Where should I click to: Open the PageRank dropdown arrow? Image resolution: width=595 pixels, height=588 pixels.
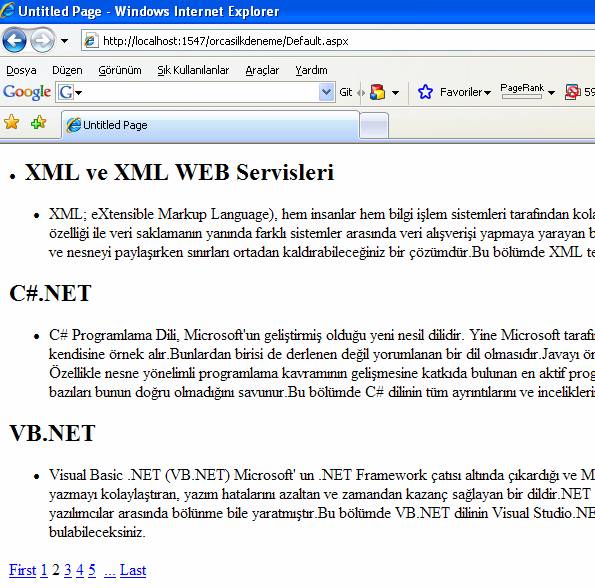(551, 92)
